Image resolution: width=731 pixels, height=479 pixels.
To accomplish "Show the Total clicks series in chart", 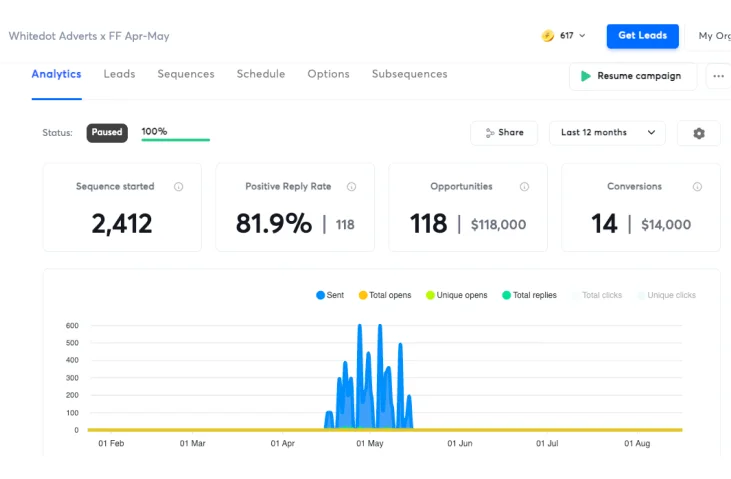I will 596,295.
